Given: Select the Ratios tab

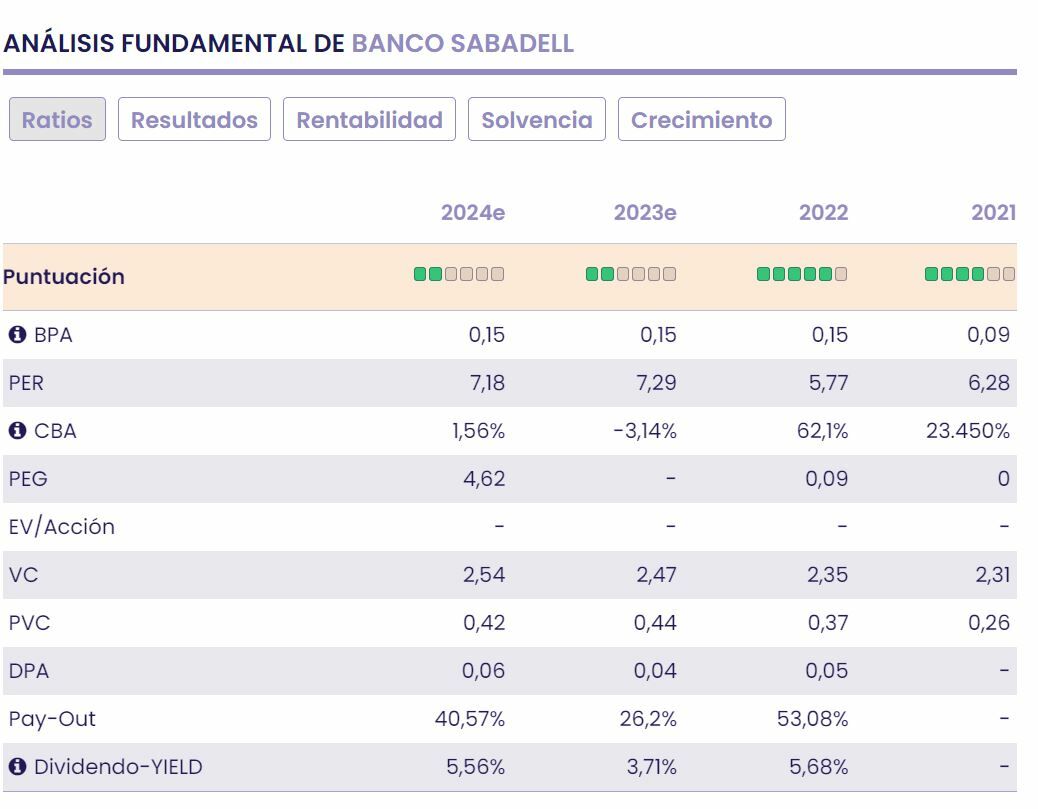Looking at the screenshot, I should click(x=57, y=120).
